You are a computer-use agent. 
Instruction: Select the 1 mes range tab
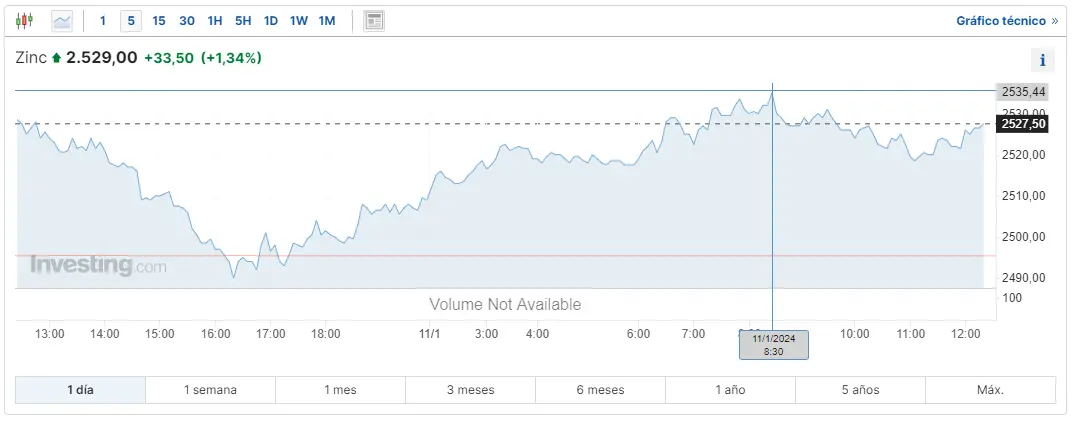340,390
